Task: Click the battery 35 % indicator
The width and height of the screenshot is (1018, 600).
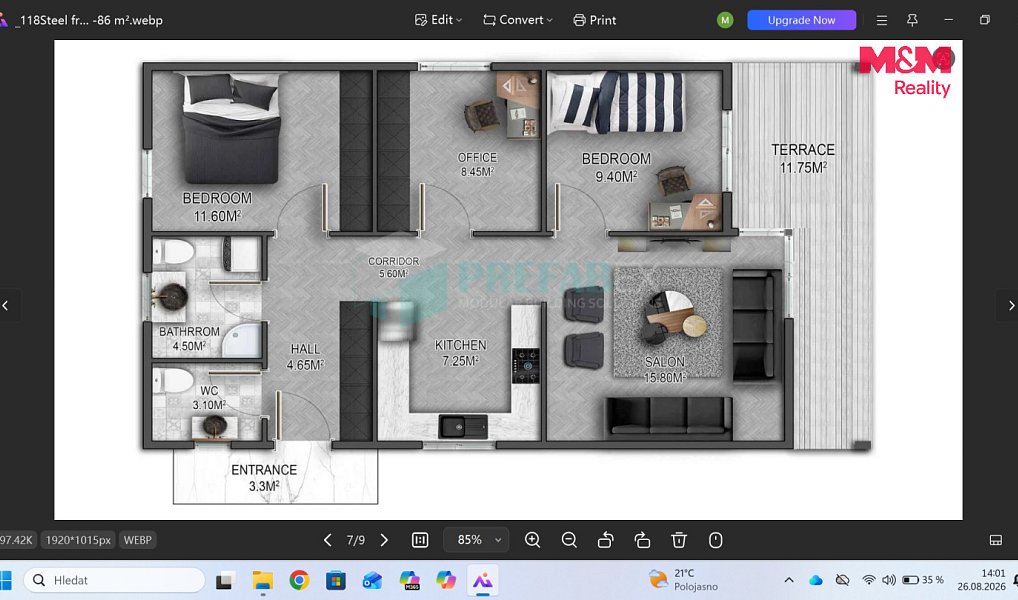Action: [923, 580]
